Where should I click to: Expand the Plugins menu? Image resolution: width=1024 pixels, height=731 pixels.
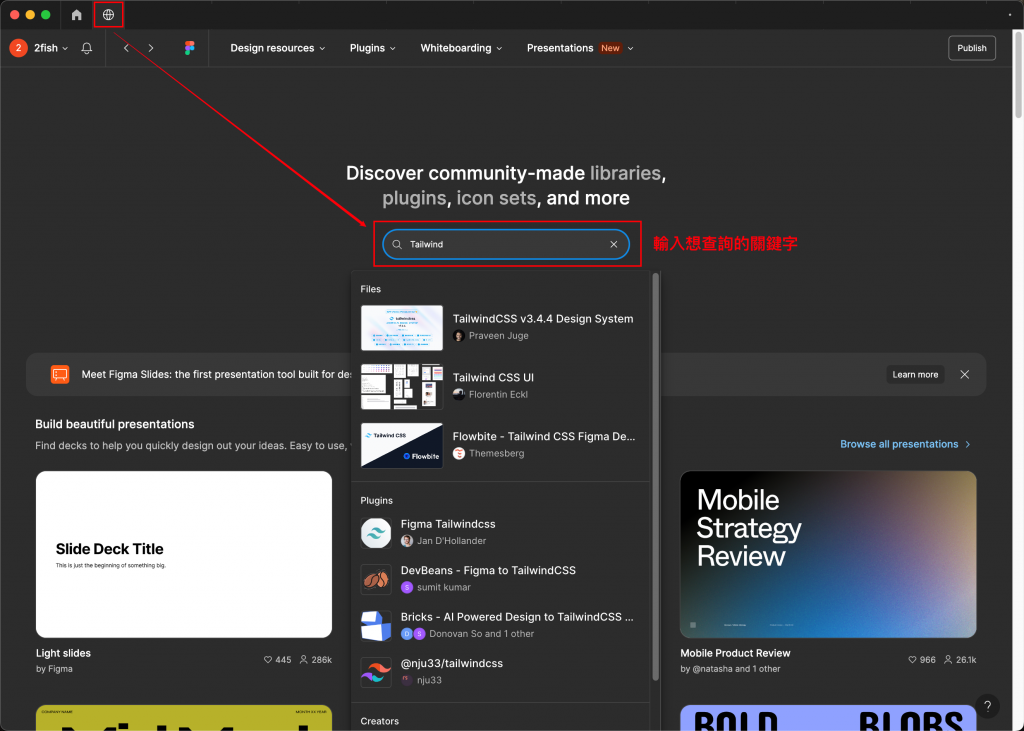372,48
